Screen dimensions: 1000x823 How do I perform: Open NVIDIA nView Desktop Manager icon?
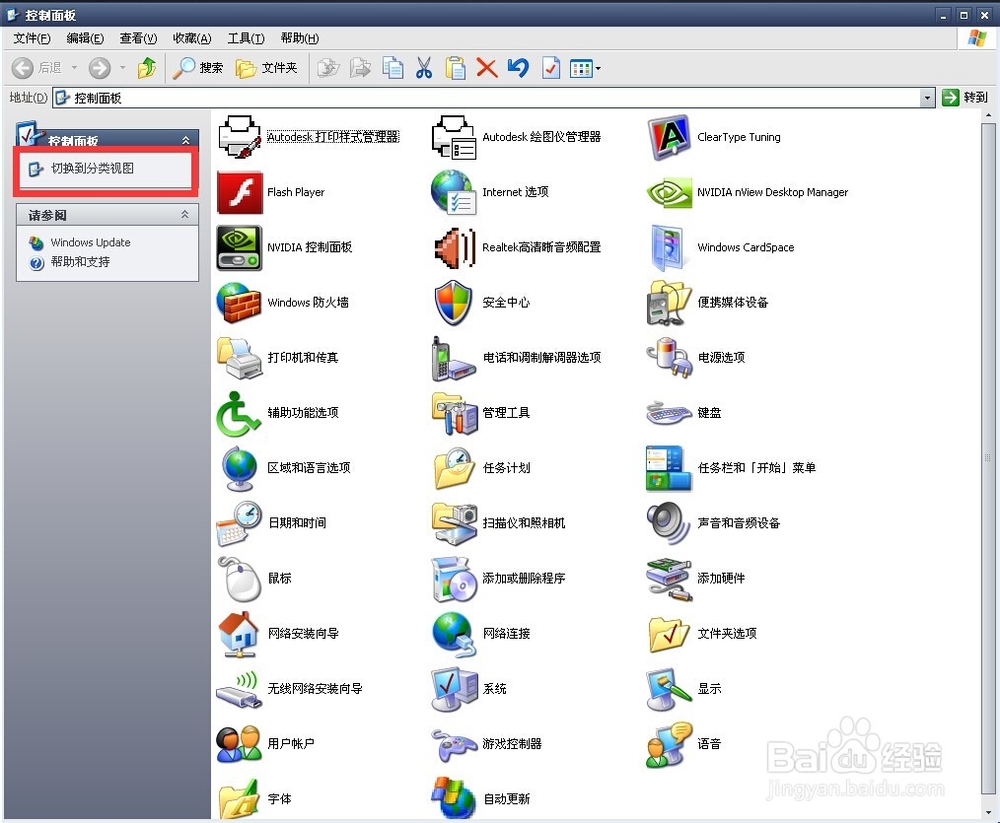pyautogui.click(x=669, y=192)
